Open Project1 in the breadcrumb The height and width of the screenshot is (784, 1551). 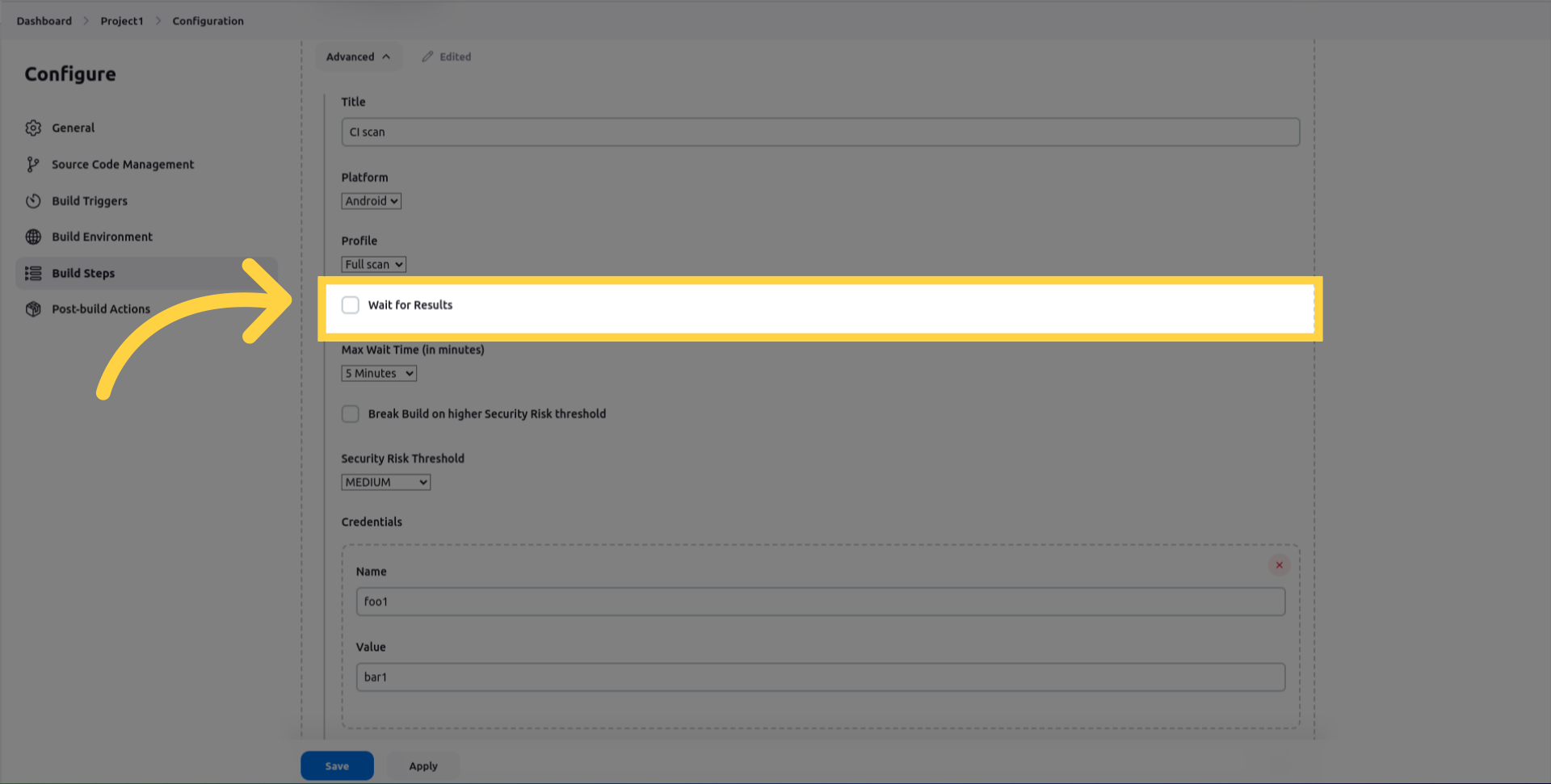[121, 21]
